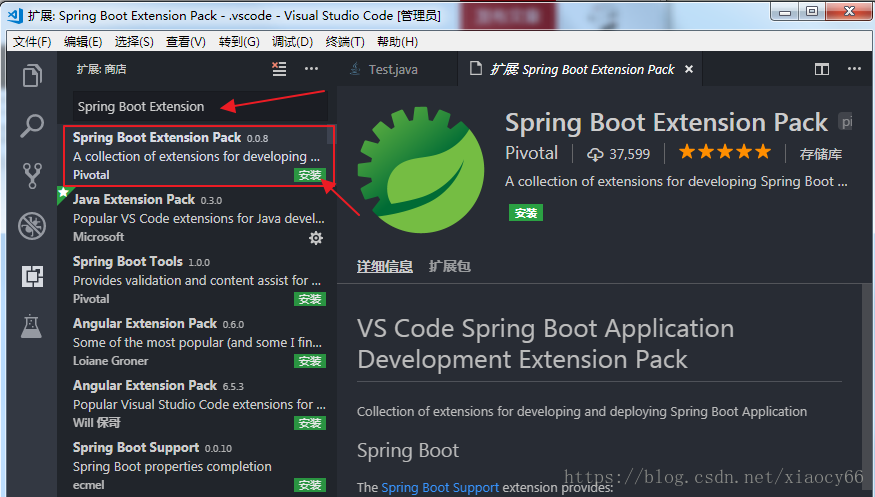The height and width of the screenshot is (497, 875).
Task: Install Angular Extension Pack by Loiane Groner
Action: coord(310,361)
